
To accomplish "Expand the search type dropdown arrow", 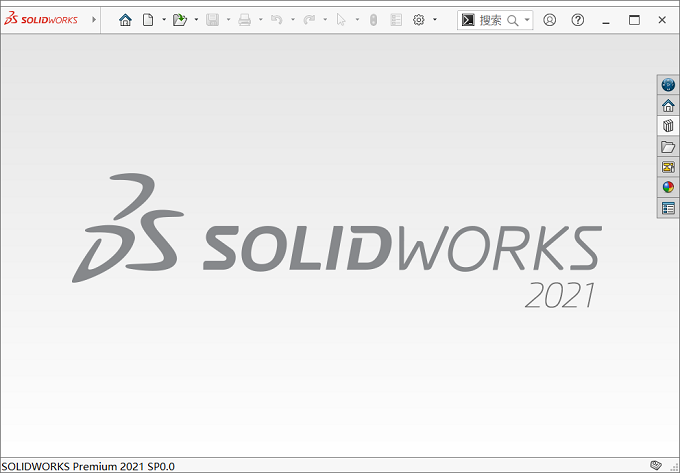I will click(527, 20).
